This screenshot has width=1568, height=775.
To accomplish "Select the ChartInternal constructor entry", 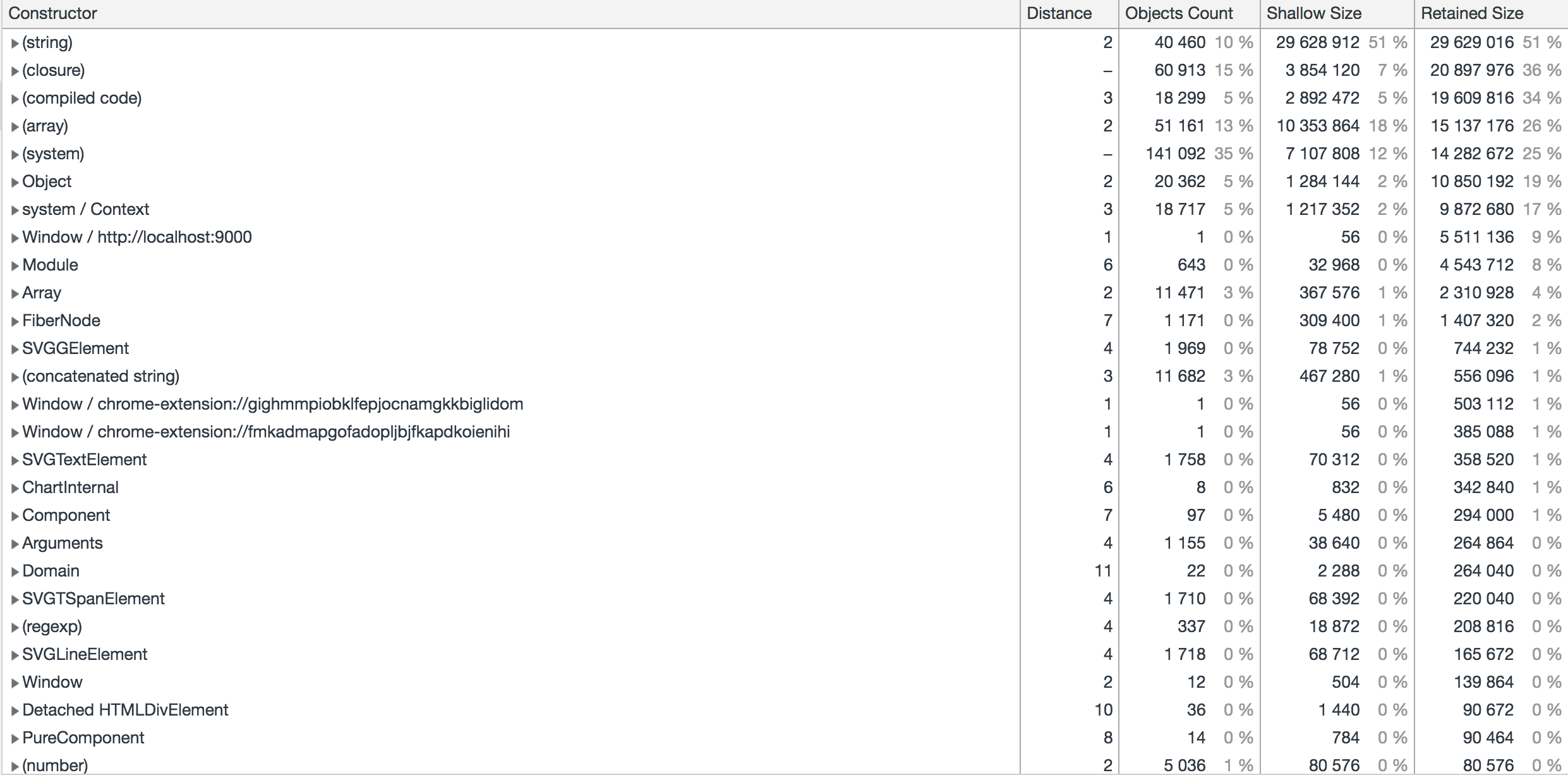I will click(x=70, y=487).
